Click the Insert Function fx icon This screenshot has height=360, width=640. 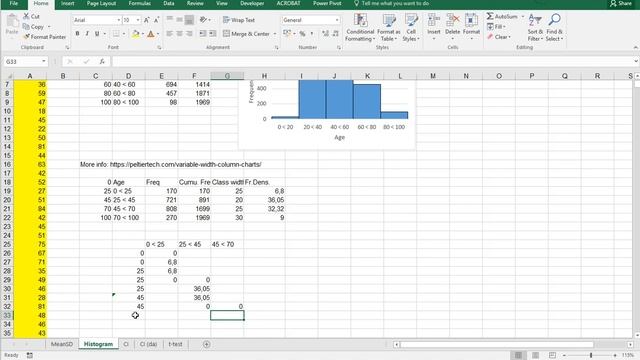pyautogui.click(x=102, y=62)
